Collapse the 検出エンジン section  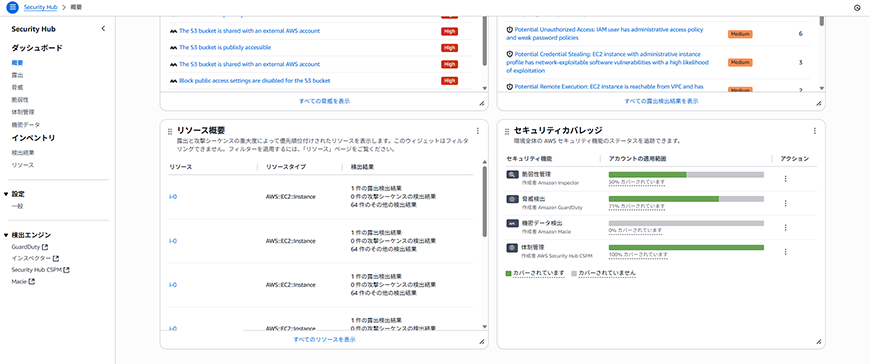coord(6,235)
